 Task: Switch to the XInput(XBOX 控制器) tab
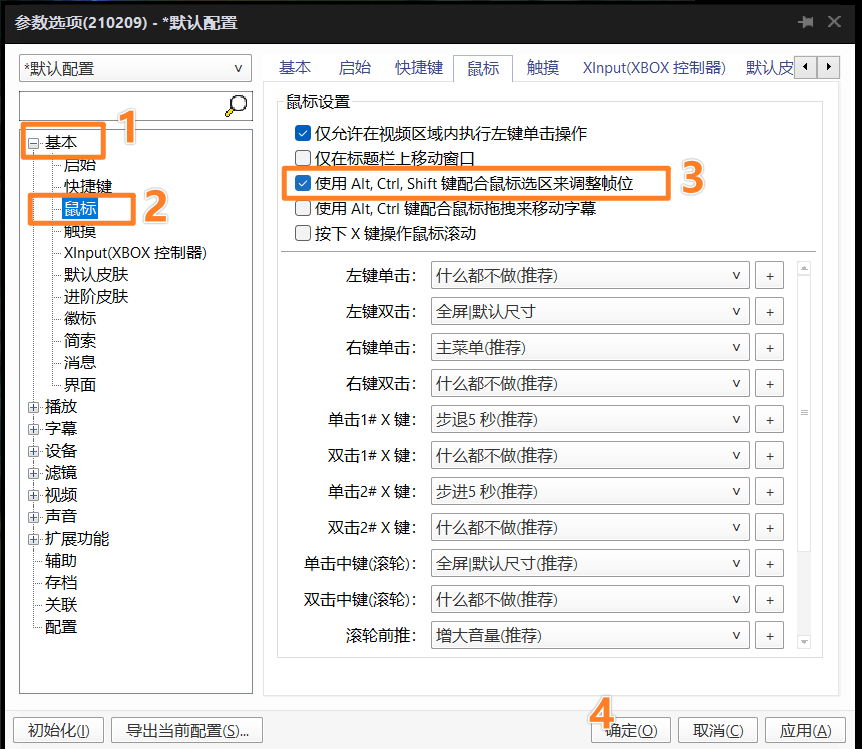654,68
